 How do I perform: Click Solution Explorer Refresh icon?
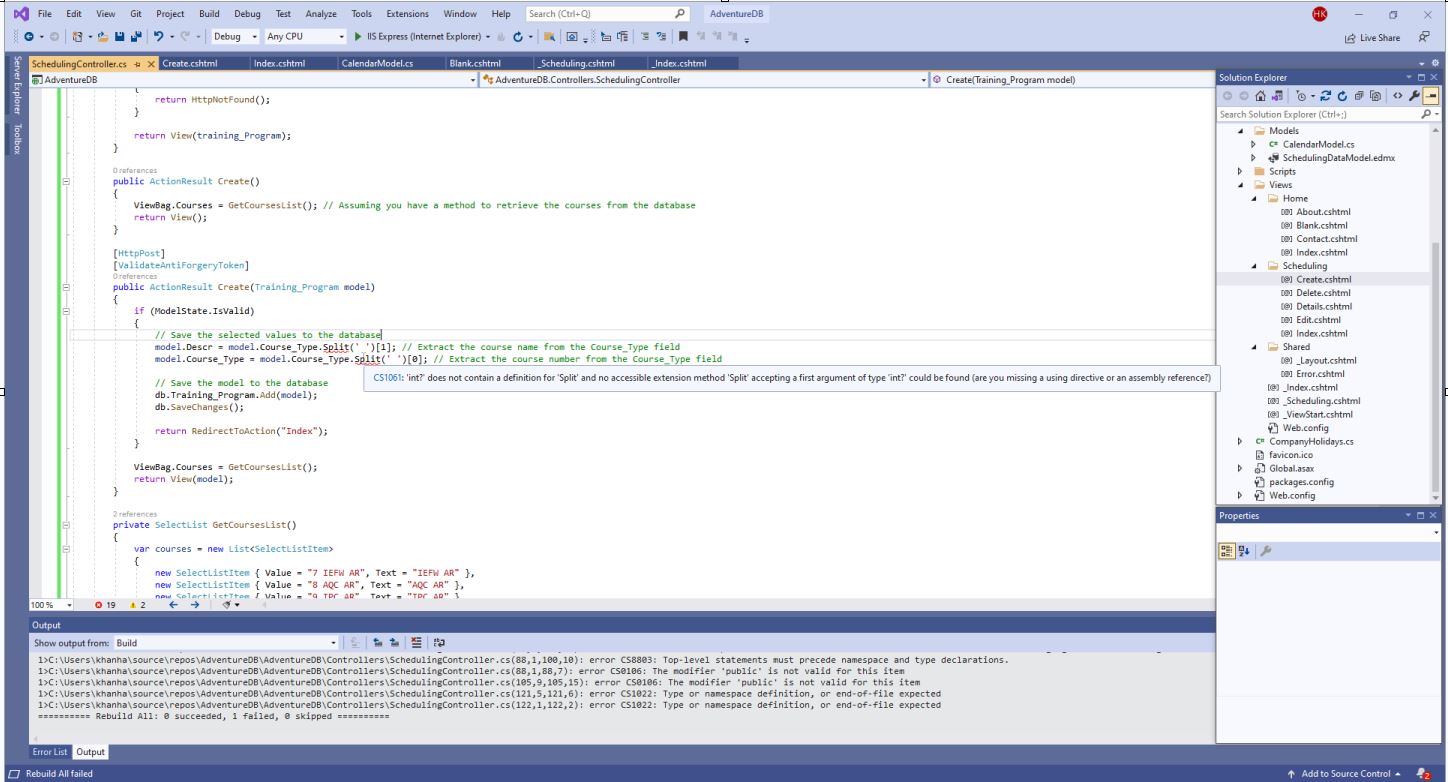click(x=1343, y=96)
